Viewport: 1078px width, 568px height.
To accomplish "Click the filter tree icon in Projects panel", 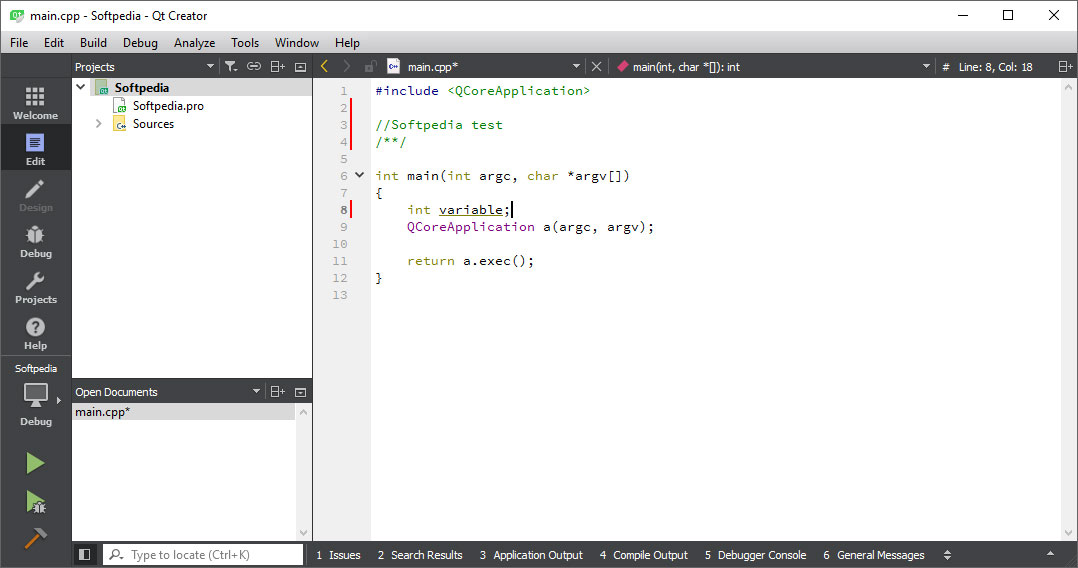I will click(230, 67).
